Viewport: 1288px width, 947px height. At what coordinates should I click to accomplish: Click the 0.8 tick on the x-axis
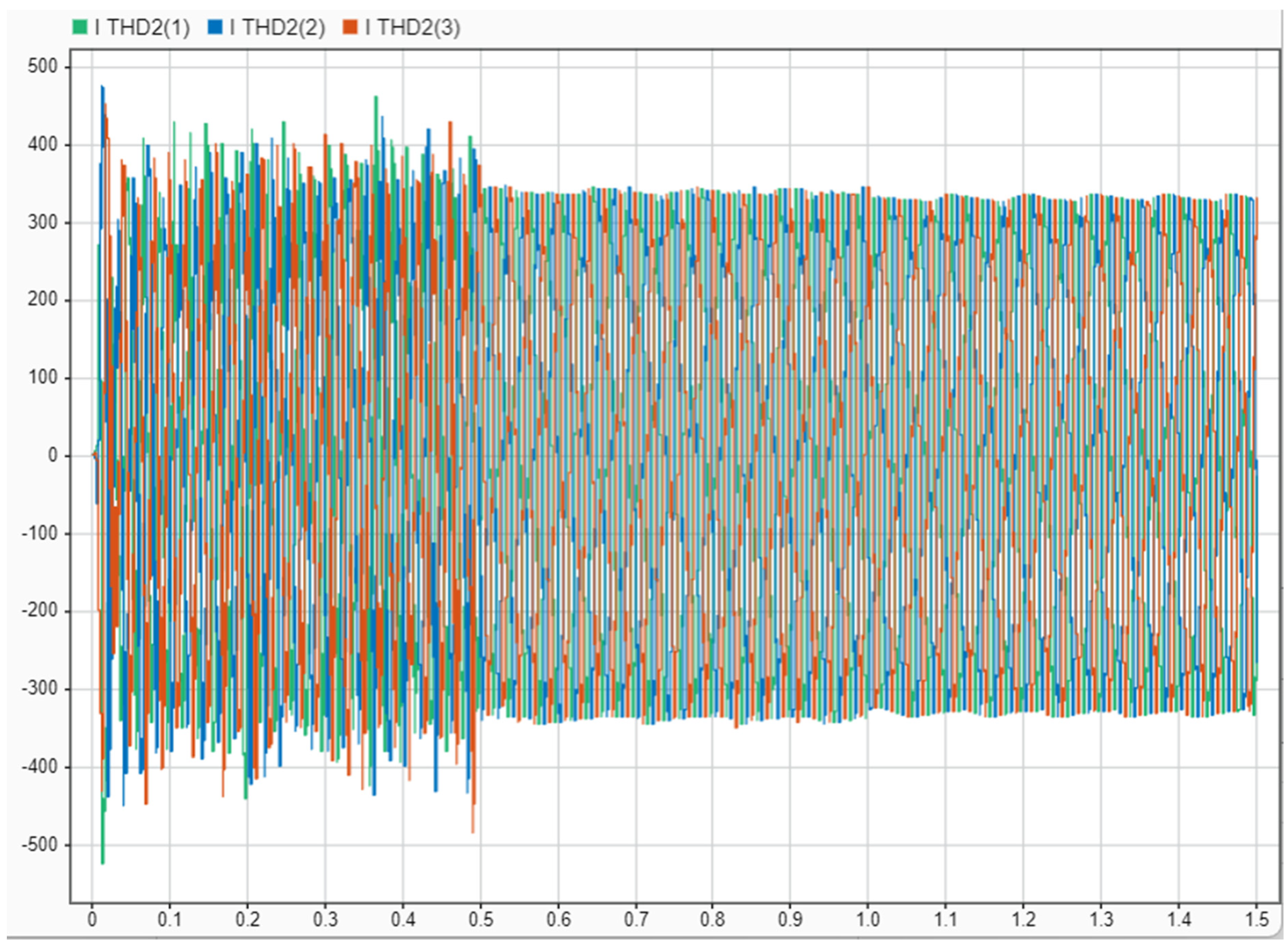(712, 920)
